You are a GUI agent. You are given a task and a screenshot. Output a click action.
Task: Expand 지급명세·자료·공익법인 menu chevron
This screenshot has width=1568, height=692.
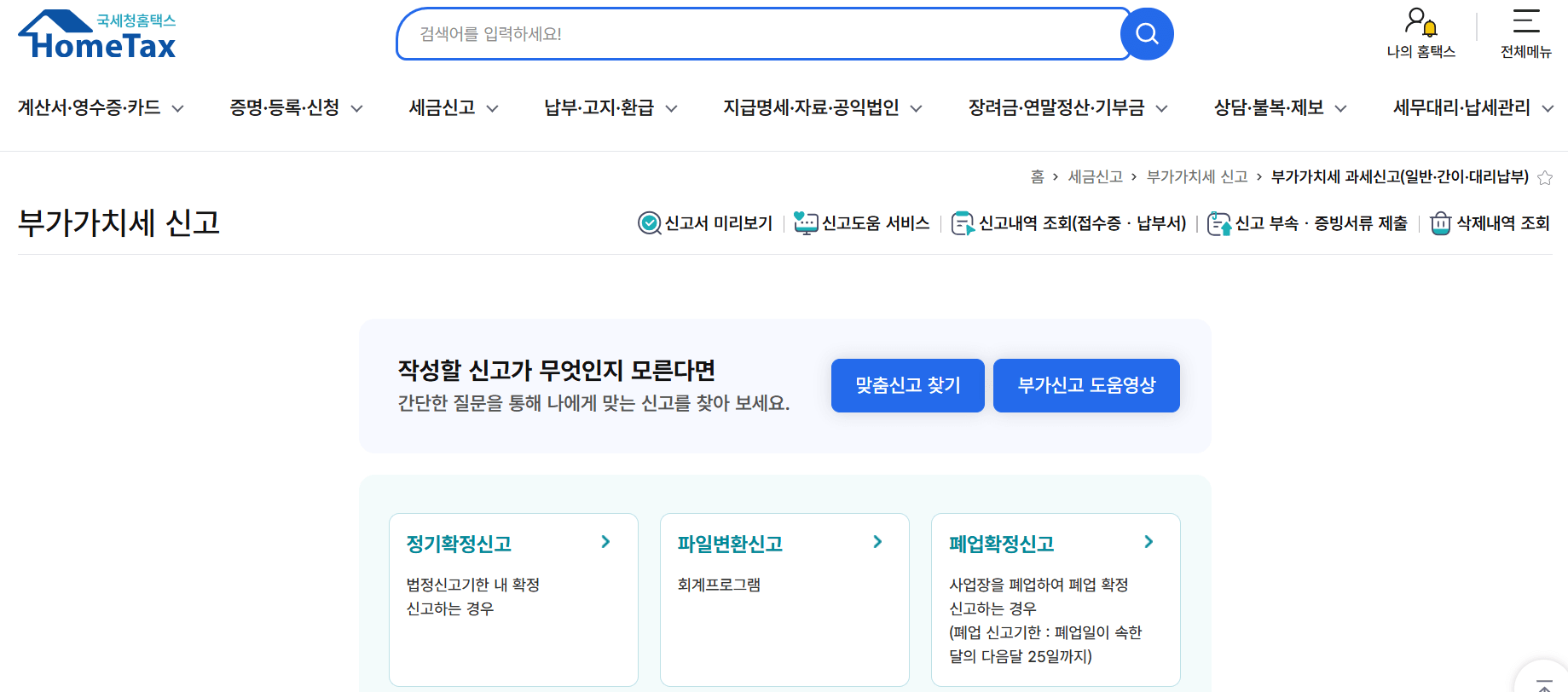pos(916,108)
